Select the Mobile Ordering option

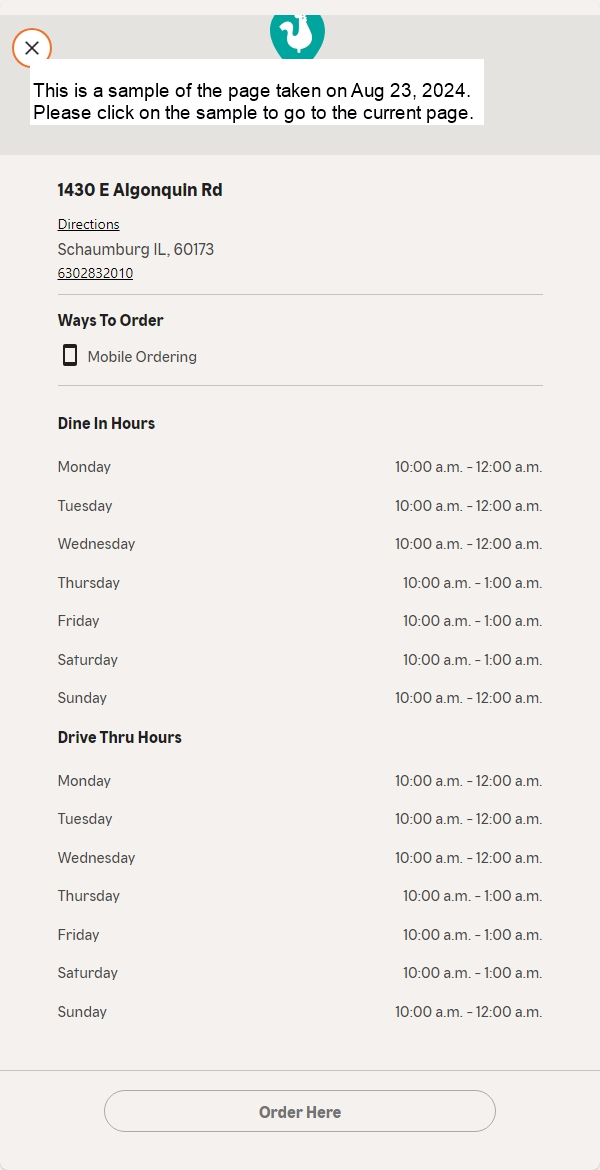tap(142, 357)
